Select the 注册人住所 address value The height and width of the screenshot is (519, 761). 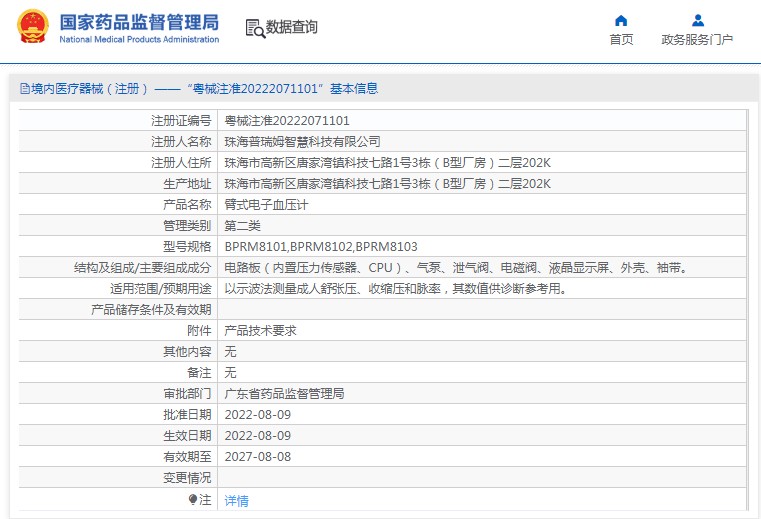coord(387,163)
